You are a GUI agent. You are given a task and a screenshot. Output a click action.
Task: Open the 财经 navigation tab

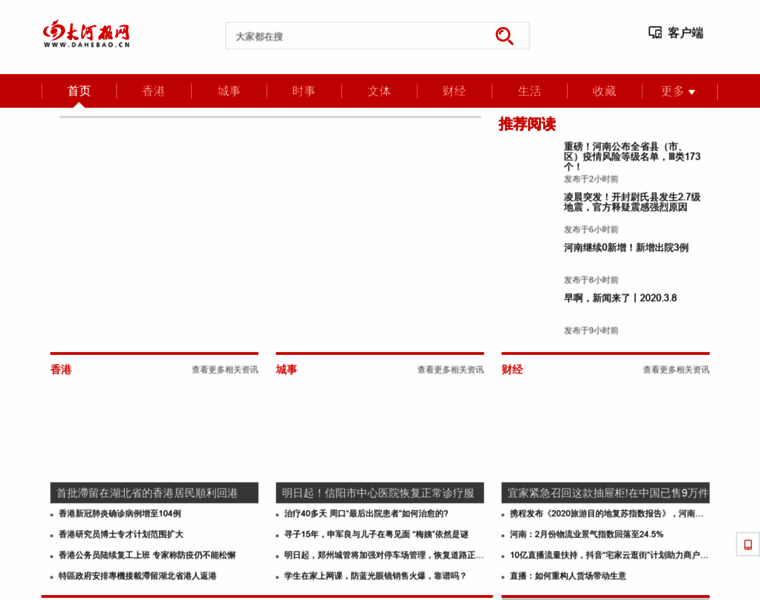point(454,91)
